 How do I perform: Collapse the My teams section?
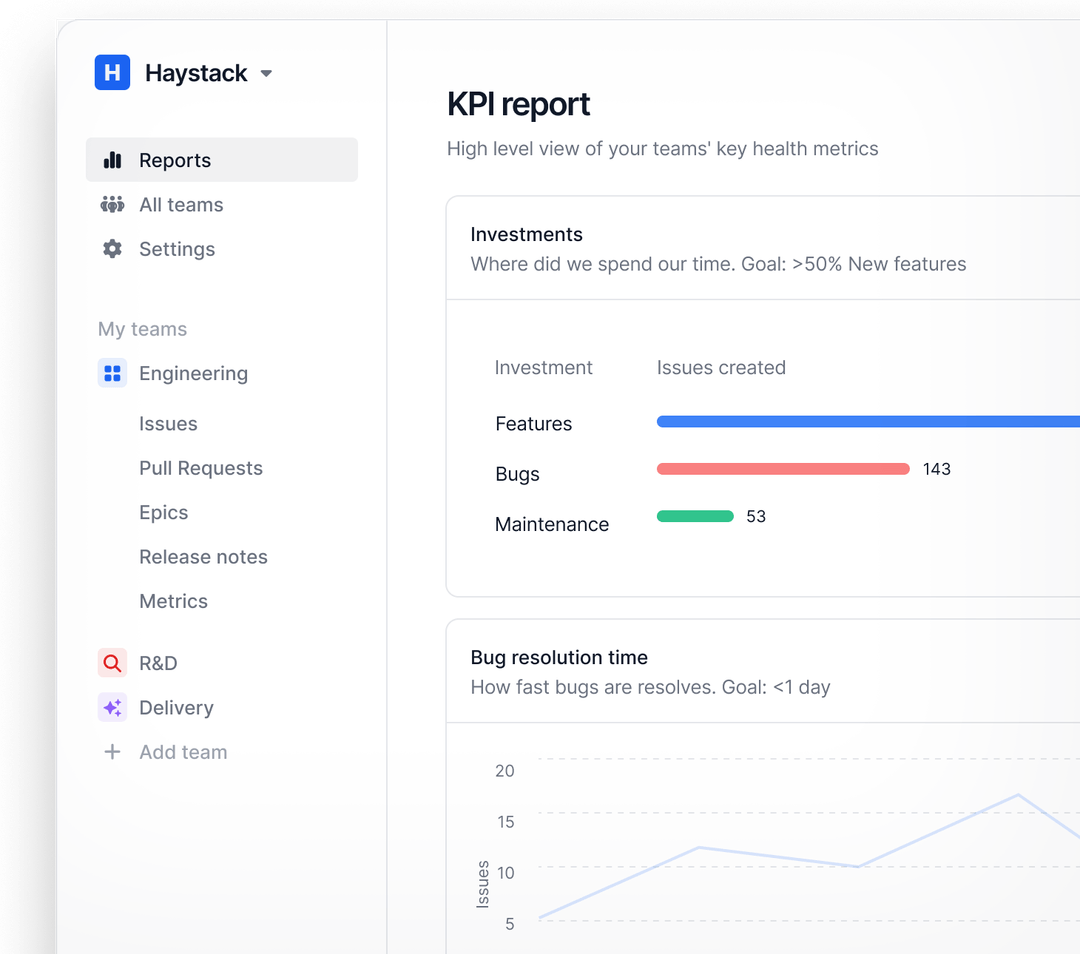[x=142, y=328]
